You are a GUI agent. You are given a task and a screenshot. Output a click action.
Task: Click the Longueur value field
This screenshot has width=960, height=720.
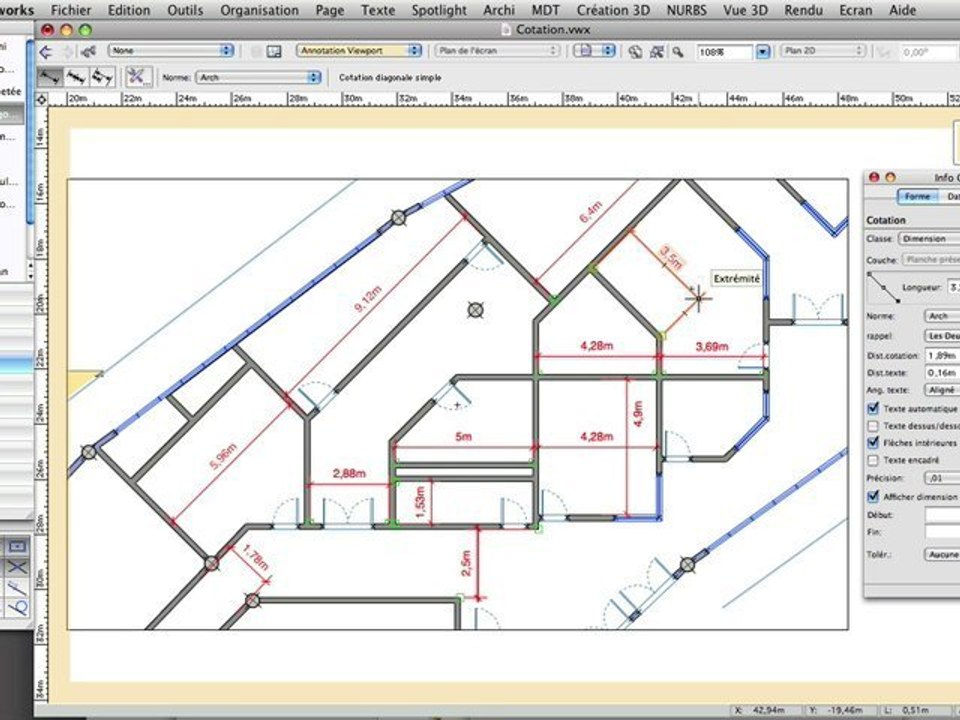[x=953, y=286]
